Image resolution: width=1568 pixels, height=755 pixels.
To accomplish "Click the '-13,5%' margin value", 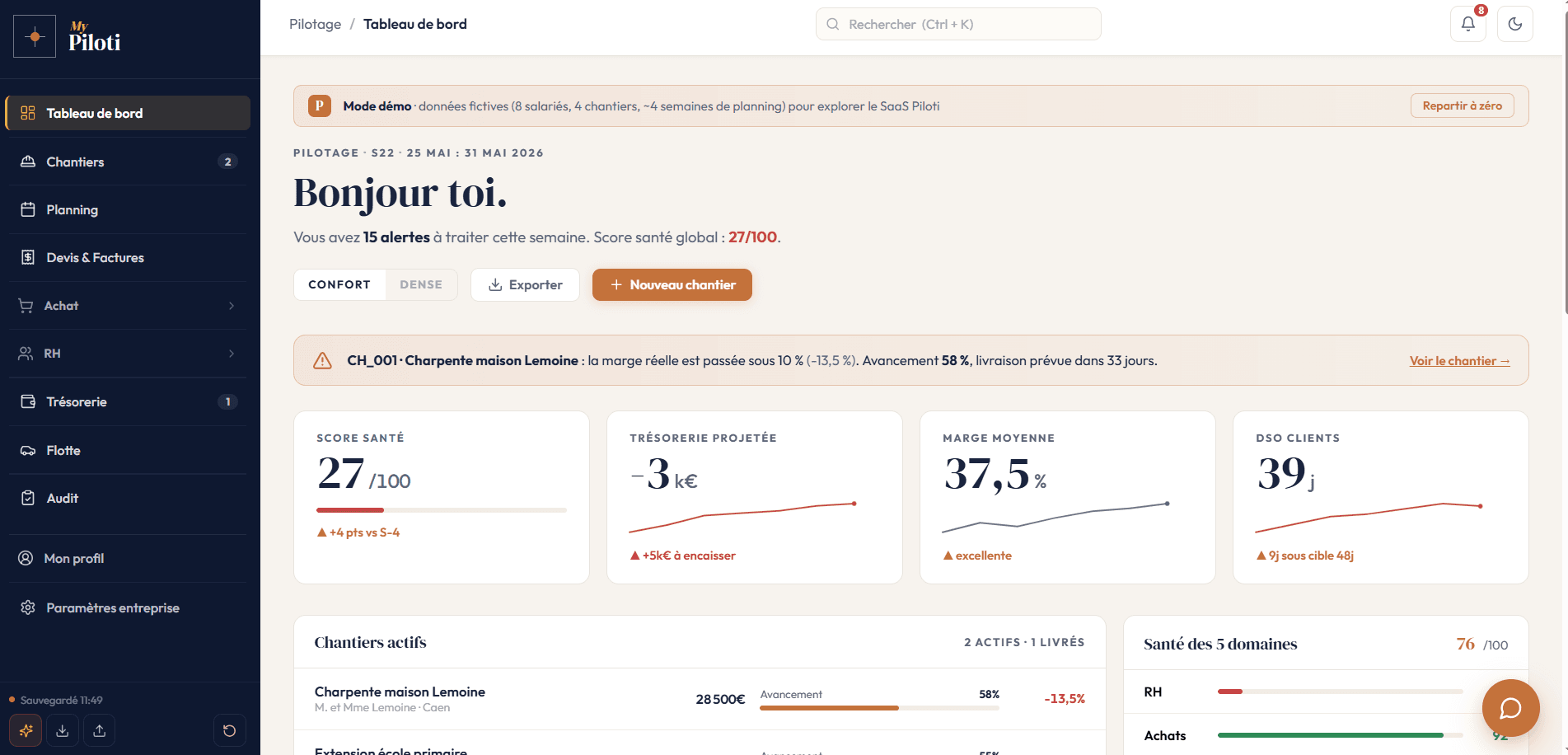I will point(1065,699).
